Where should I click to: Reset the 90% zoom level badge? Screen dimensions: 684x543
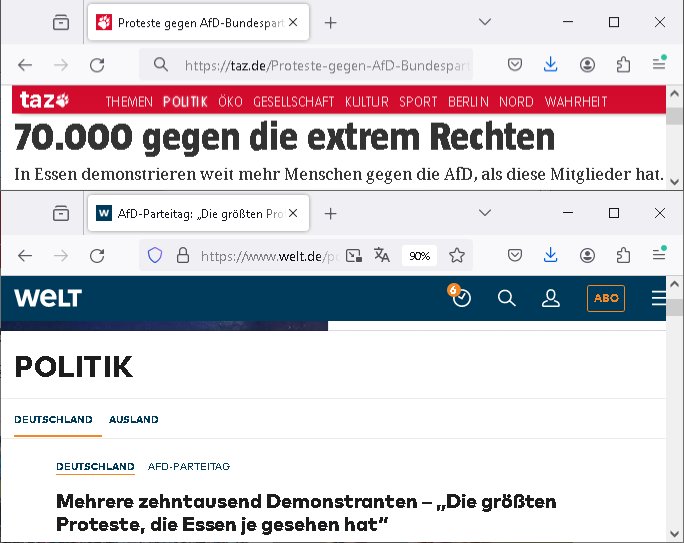[419, 256]
